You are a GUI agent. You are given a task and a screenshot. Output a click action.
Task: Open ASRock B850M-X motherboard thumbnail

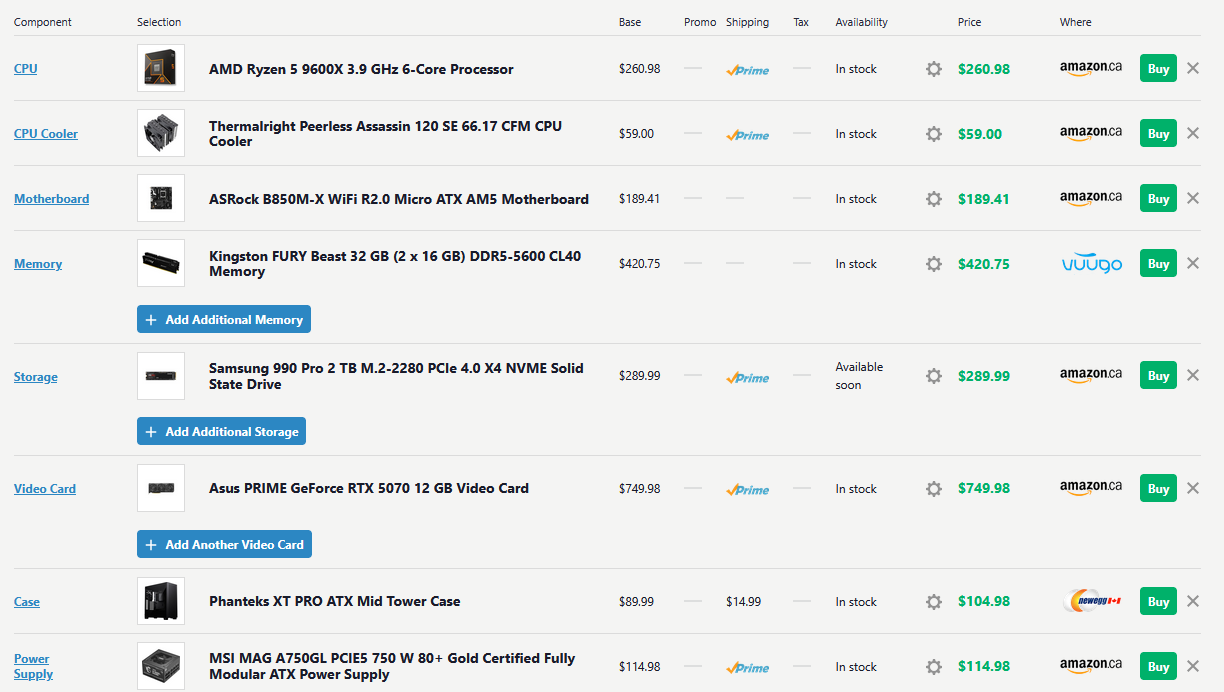click(x=161, y=198)
